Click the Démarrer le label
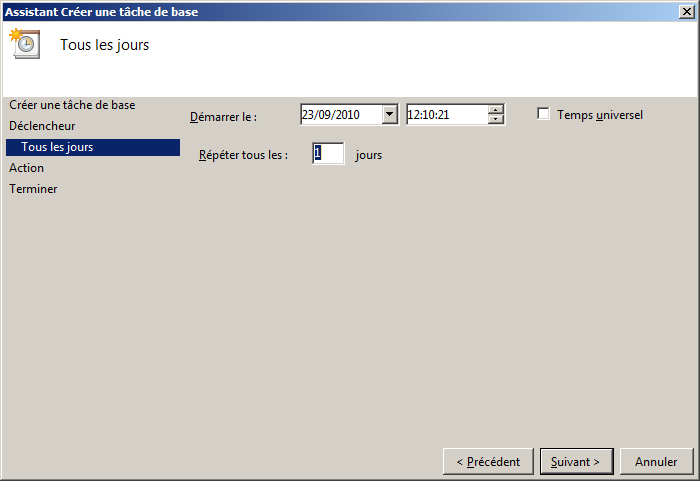This screenshot has height=481, width=700. click(223, 117)
